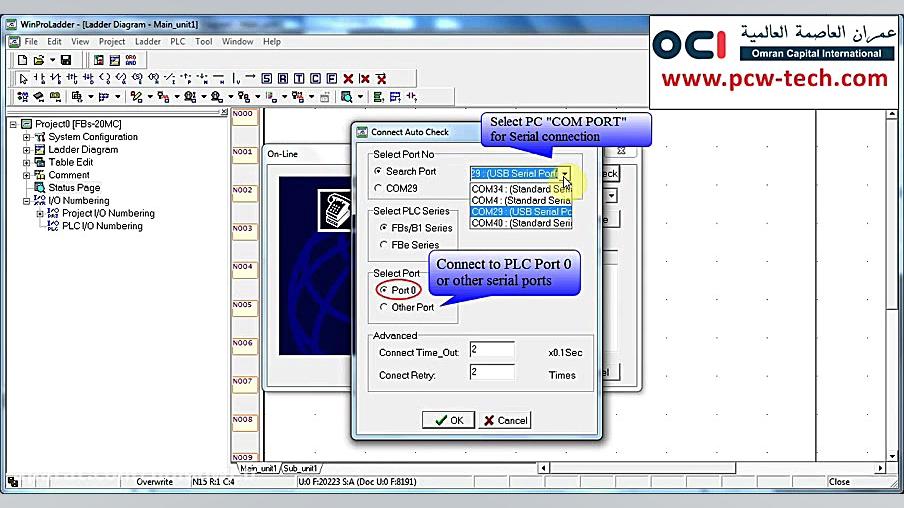The image size is (904, 508).
Task: Open the dropdown arrow next to open-file icon
Action: 52,60
